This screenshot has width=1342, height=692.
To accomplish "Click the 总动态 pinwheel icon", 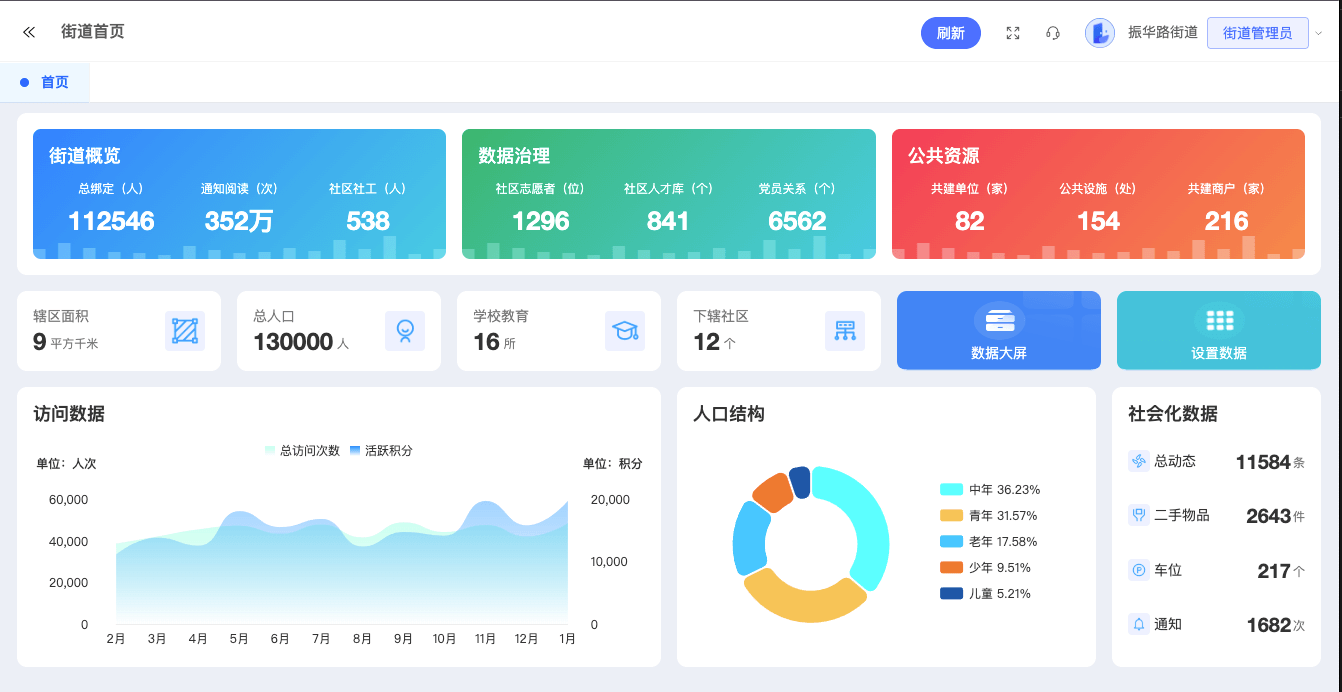I will [x=1138, y=461].
